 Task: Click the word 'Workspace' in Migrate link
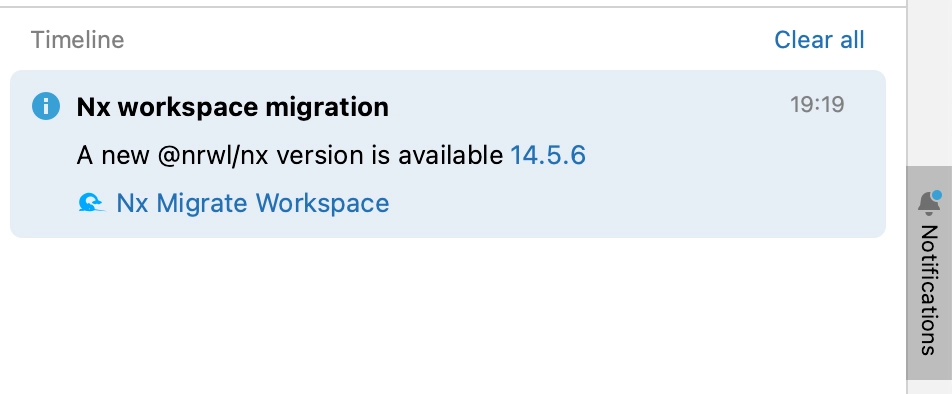click(321, 203)
